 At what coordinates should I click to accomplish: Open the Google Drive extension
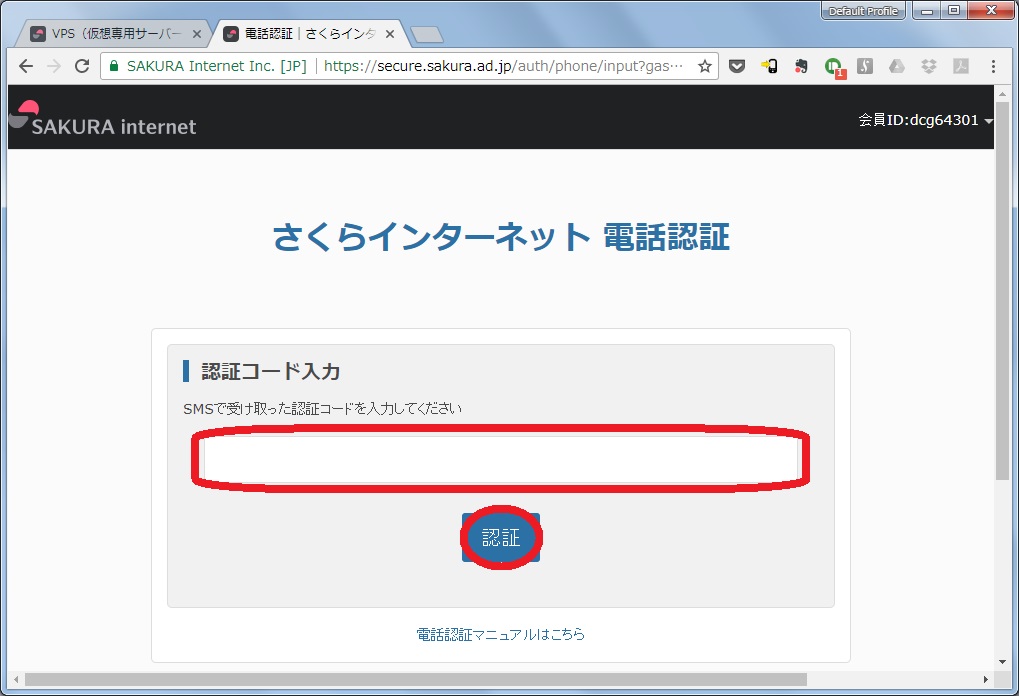[897, 66]
